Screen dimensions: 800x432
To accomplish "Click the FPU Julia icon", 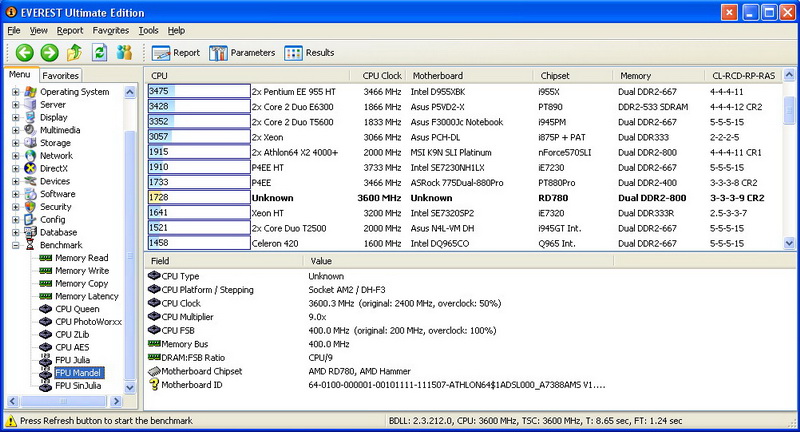I will pyautogui.click(x=45, y=360).
